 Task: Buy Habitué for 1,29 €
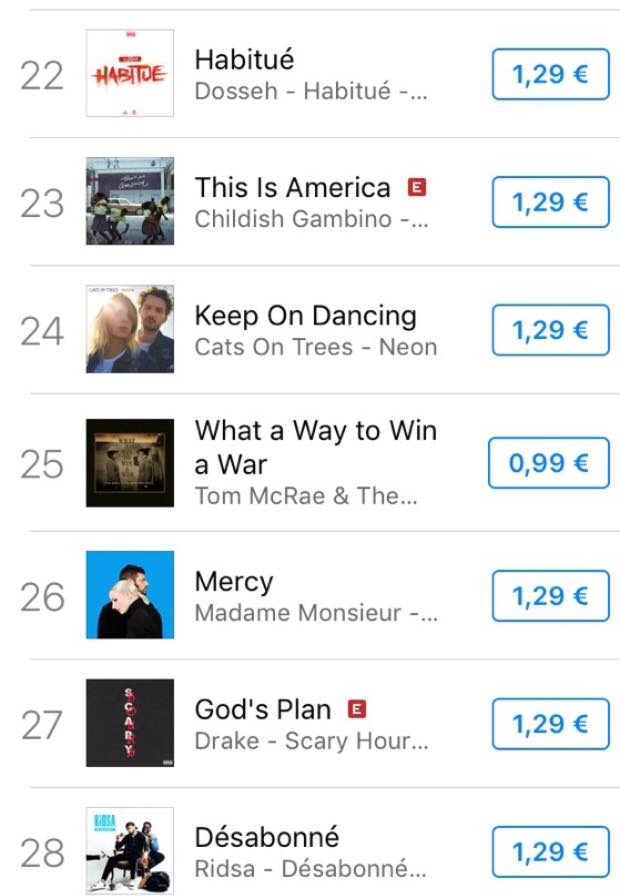pyautogui.click(x=550, y=74)
